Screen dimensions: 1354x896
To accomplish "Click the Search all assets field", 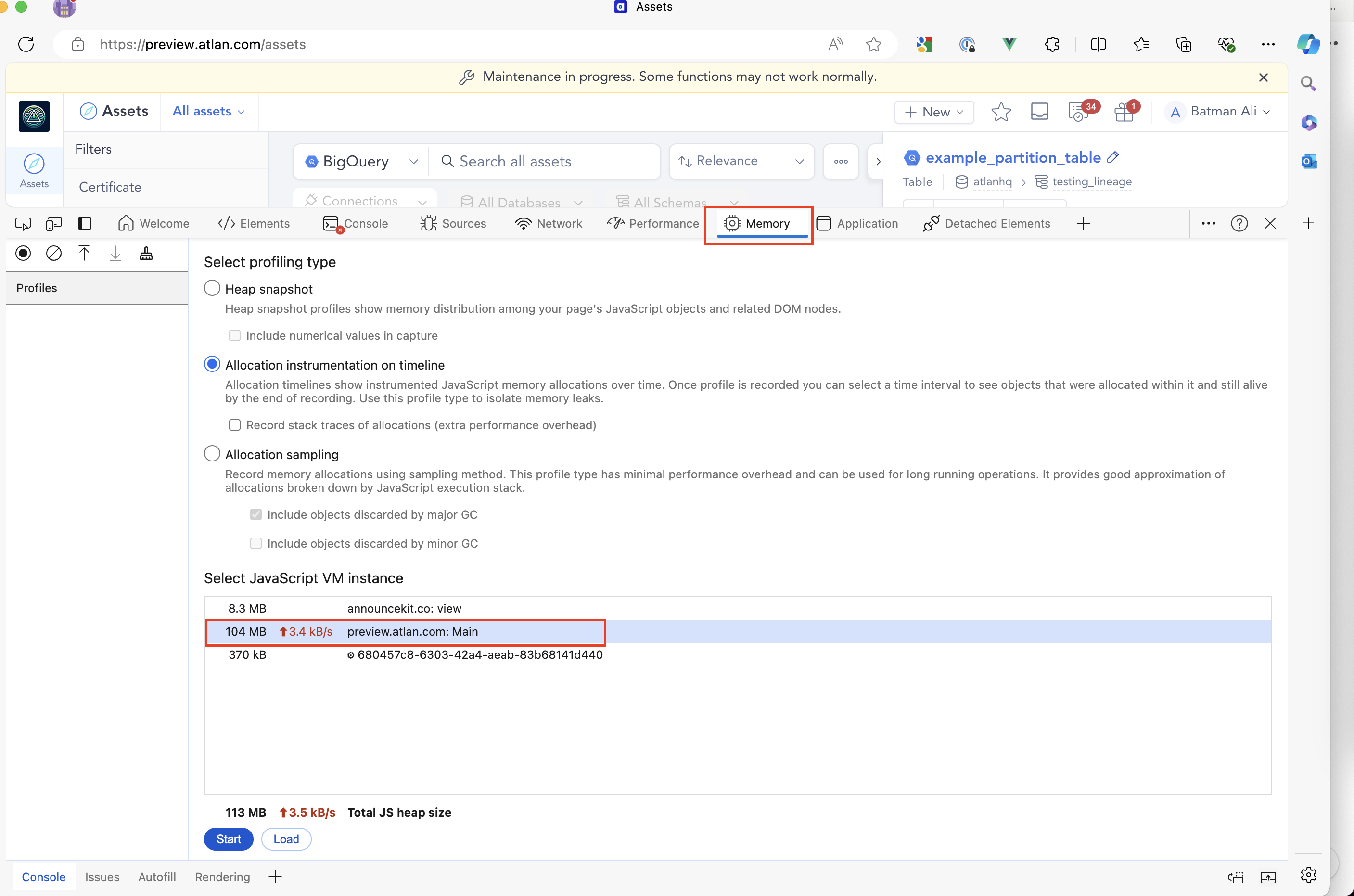I will click(543, 161).
